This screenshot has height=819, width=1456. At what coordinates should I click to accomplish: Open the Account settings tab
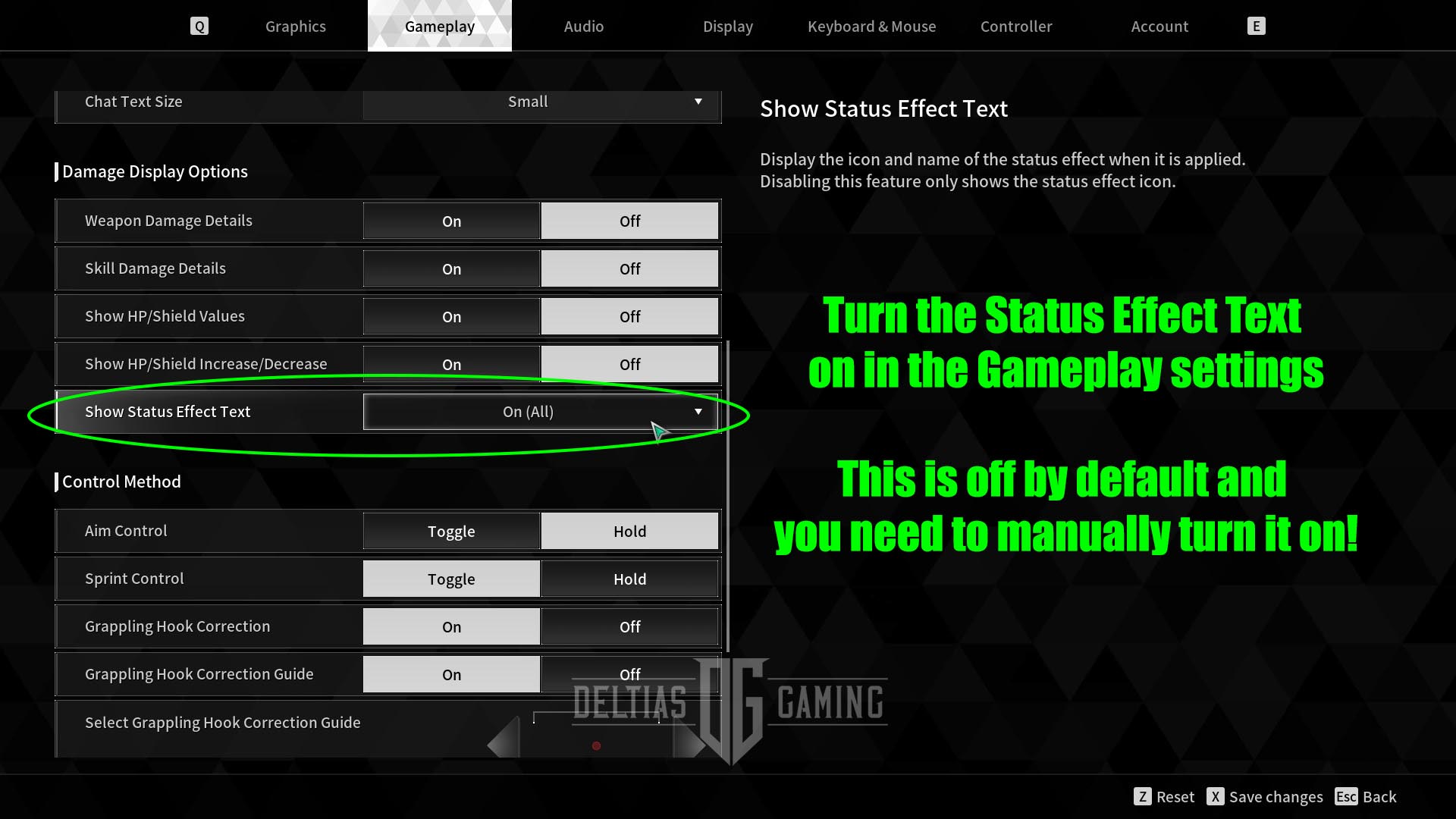pos(1159,25)
